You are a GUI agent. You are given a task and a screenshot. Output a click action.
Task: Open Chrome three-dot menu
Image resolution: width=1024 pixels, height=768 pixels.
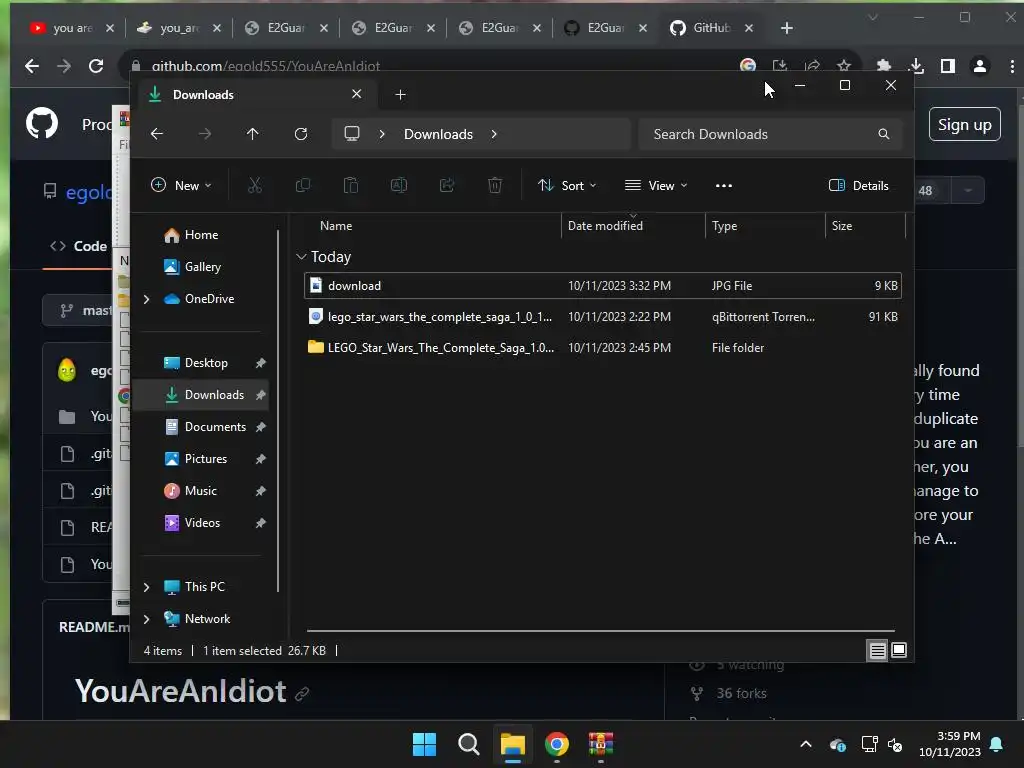[1012, 66]
